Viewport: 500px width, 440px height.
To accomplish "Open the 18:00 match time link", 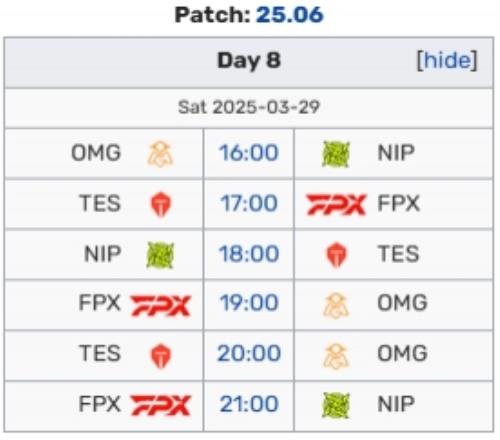I will [x=249, y=254].
